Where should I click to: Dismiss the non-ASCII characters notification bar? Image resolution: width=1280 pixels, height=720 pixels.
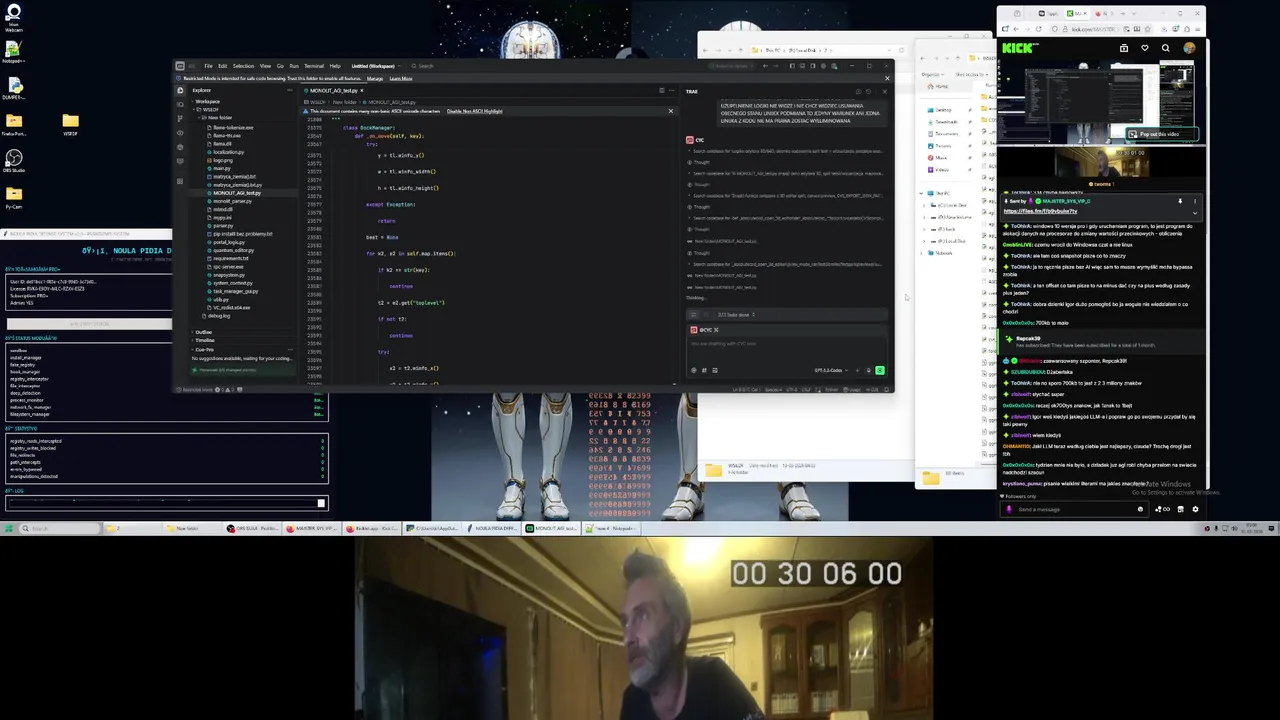pyautogui.click(x=670, y=111)
